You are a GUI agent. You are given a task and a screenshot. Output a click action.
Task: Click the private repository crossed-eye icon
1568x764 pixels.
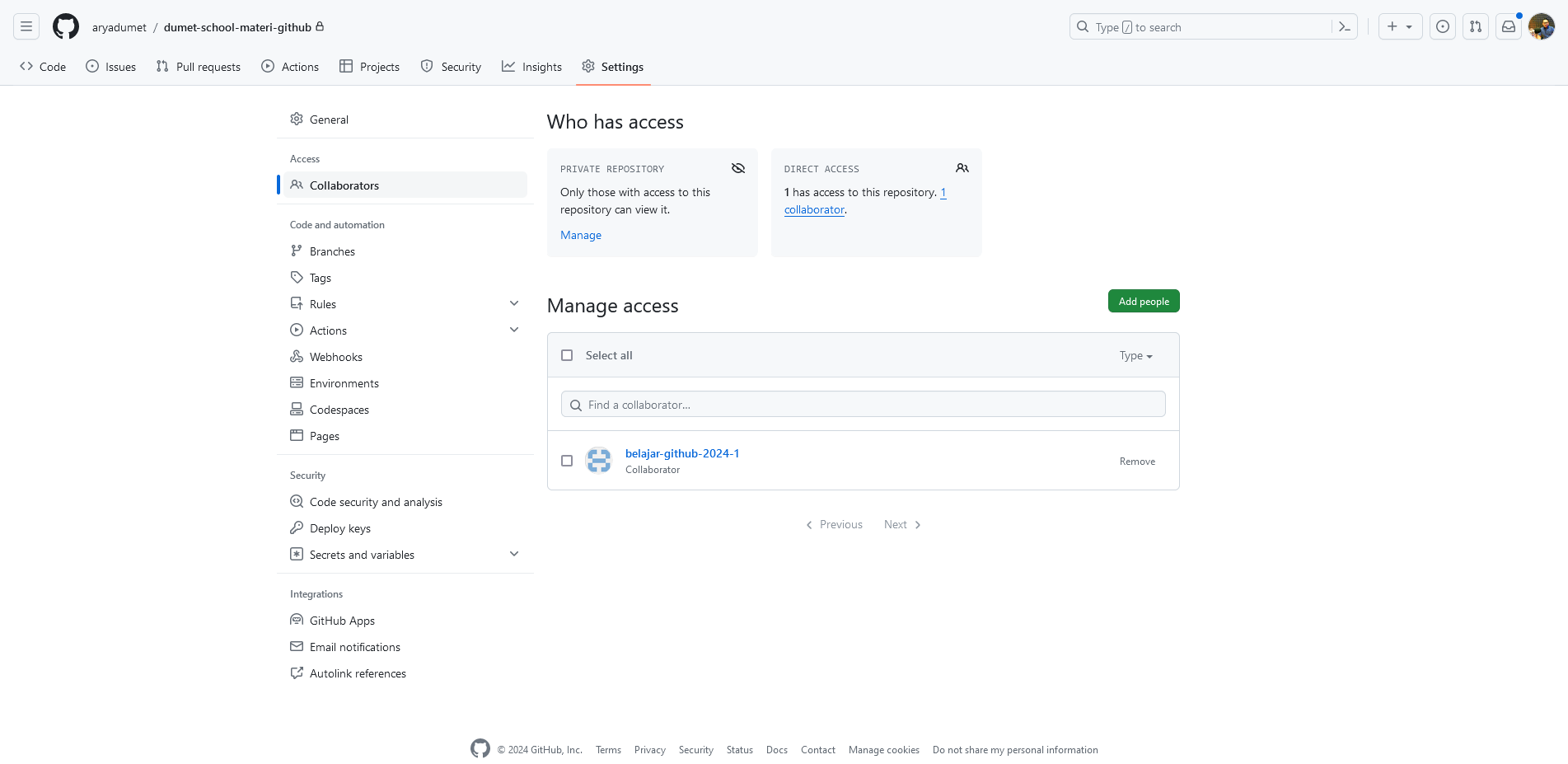click(x=738, y=168)
